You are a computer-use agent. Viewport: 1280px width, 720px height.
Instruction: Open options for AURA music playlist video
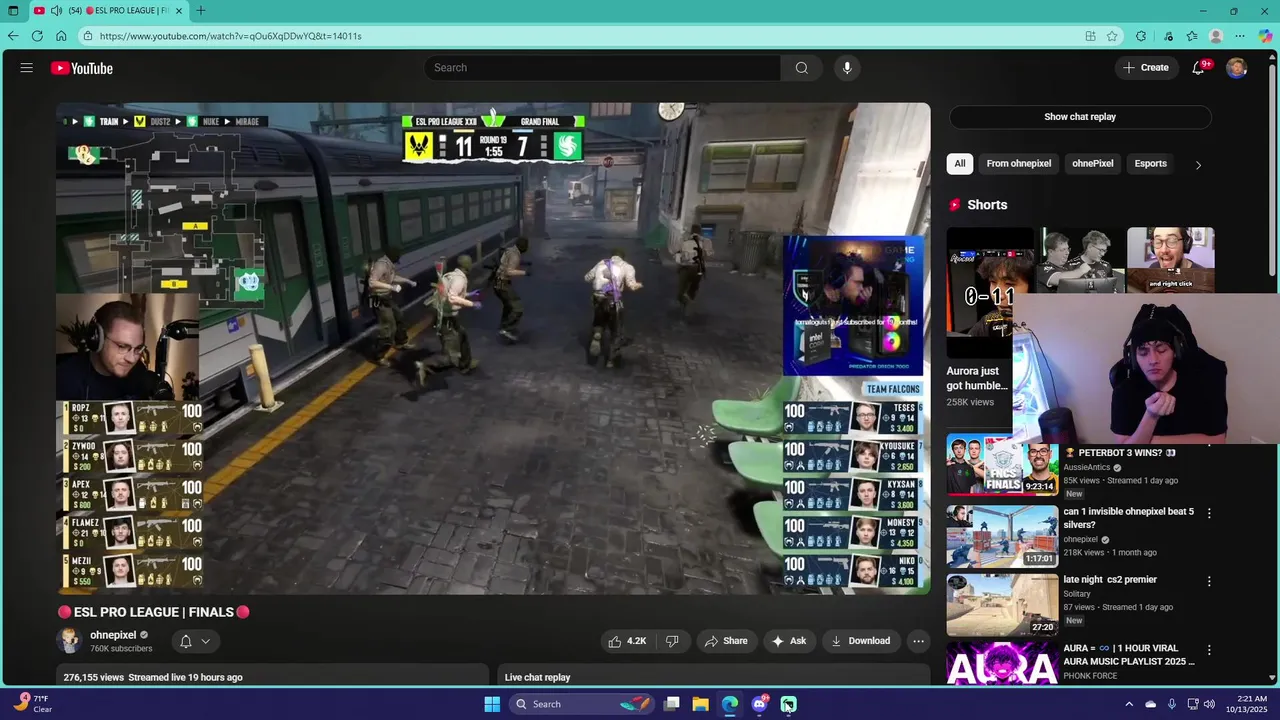pyautogui.click(x=1209, y=650)
